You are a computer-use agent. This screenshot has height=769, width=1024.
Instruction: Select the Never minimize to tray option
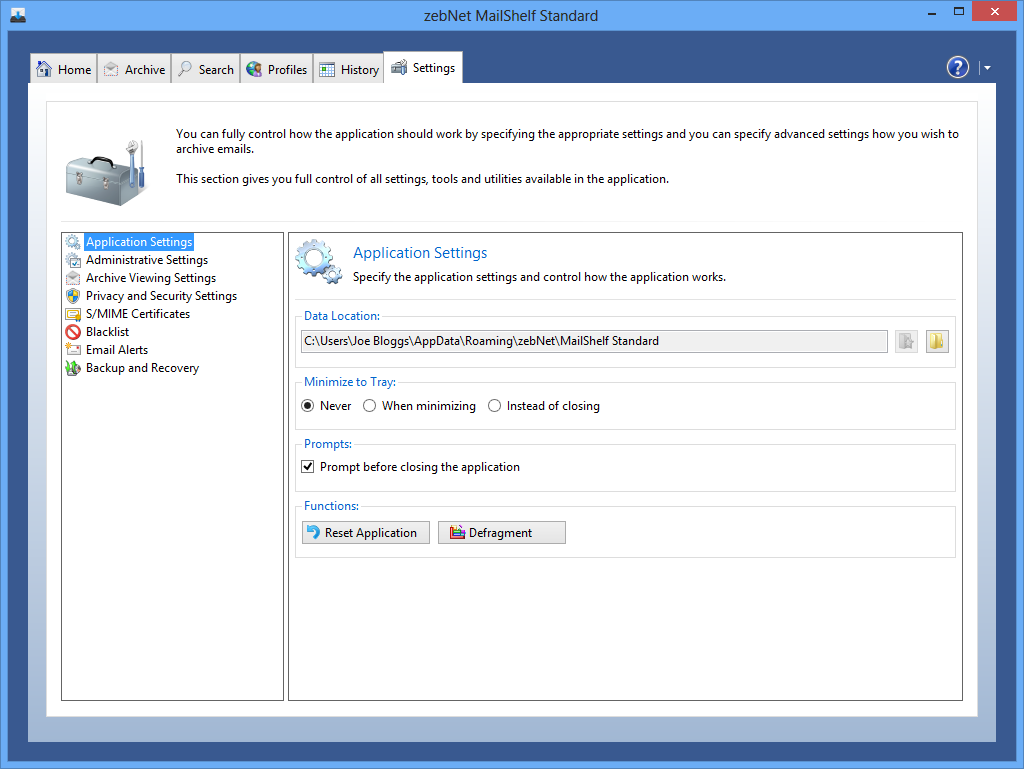309,406
